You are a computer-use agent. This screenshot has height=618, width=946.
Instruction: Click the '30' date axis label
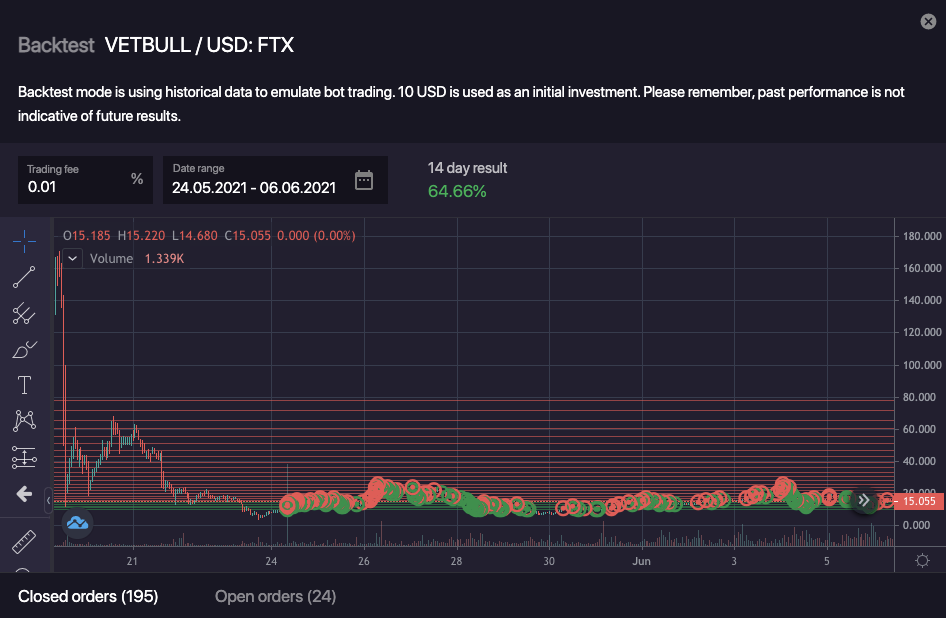[x=549, y=561]
